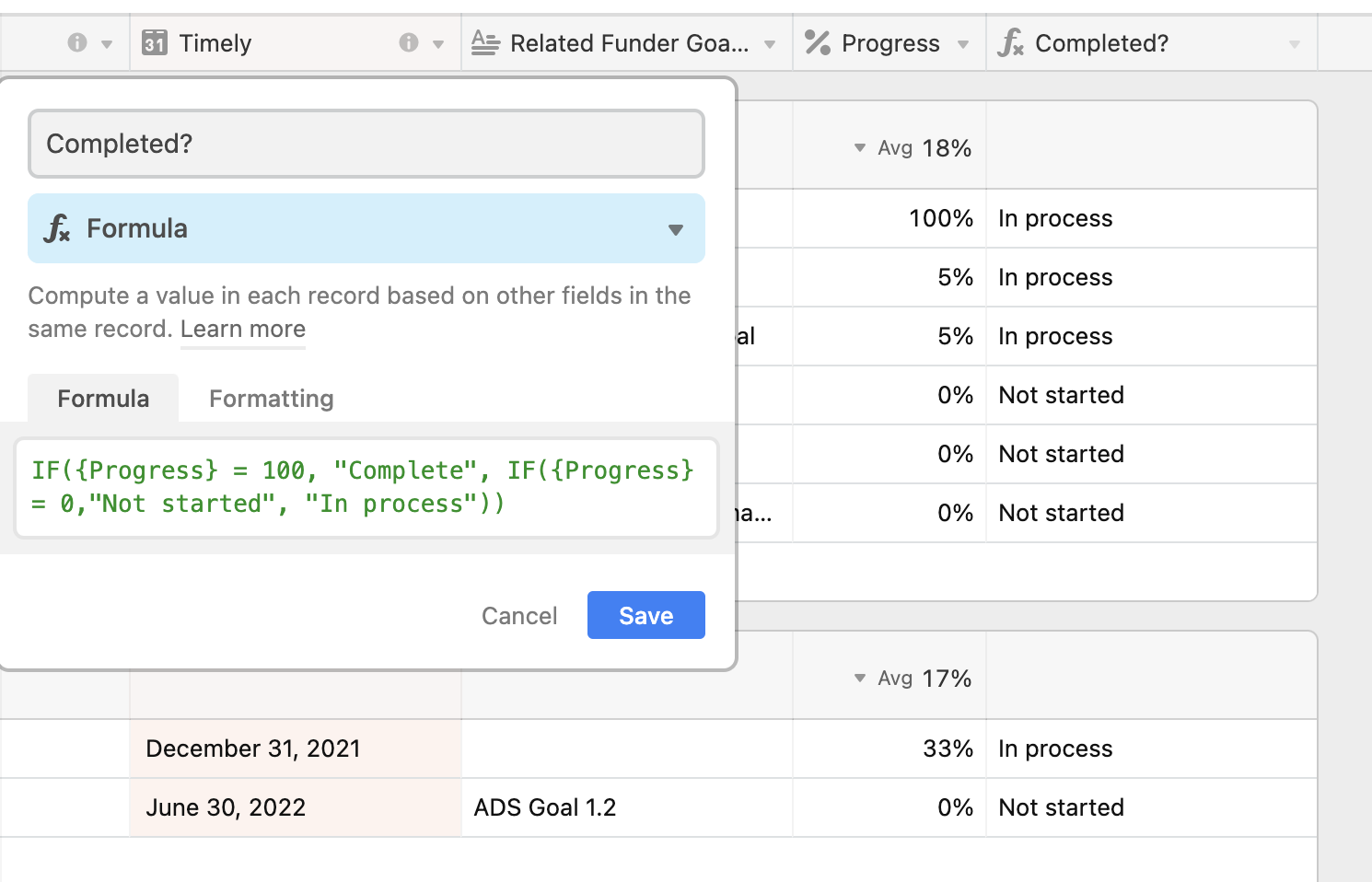Image resolution: width=1372 pixels, height=882 pixels.
Task: Expand the Formula field type dropdown
Action: point(676,229)
